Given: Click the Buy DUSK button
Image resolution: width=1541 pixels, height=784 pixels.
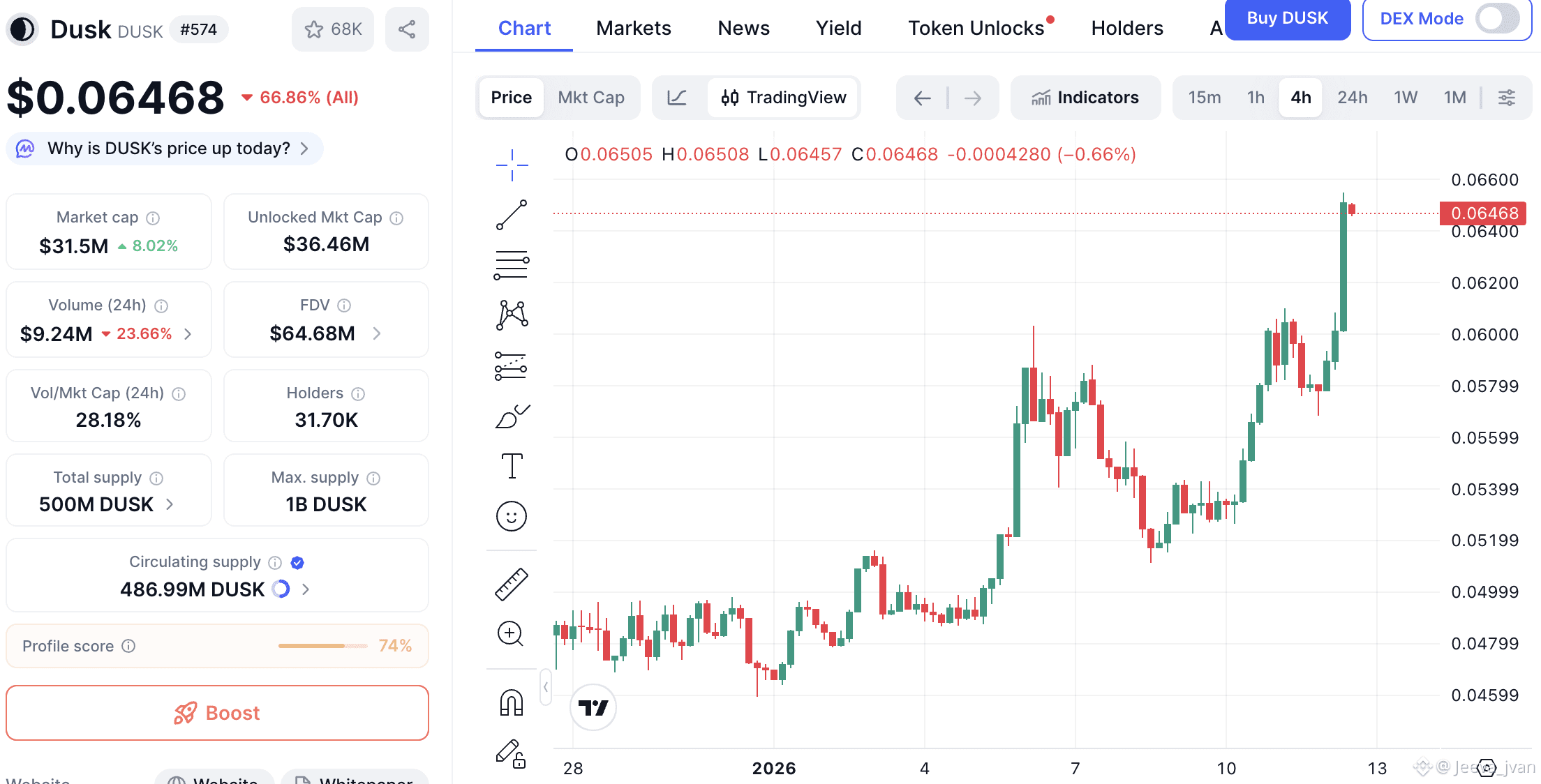Looking at the screenshot, I should pyautogui.click(x=1287, y=19).
